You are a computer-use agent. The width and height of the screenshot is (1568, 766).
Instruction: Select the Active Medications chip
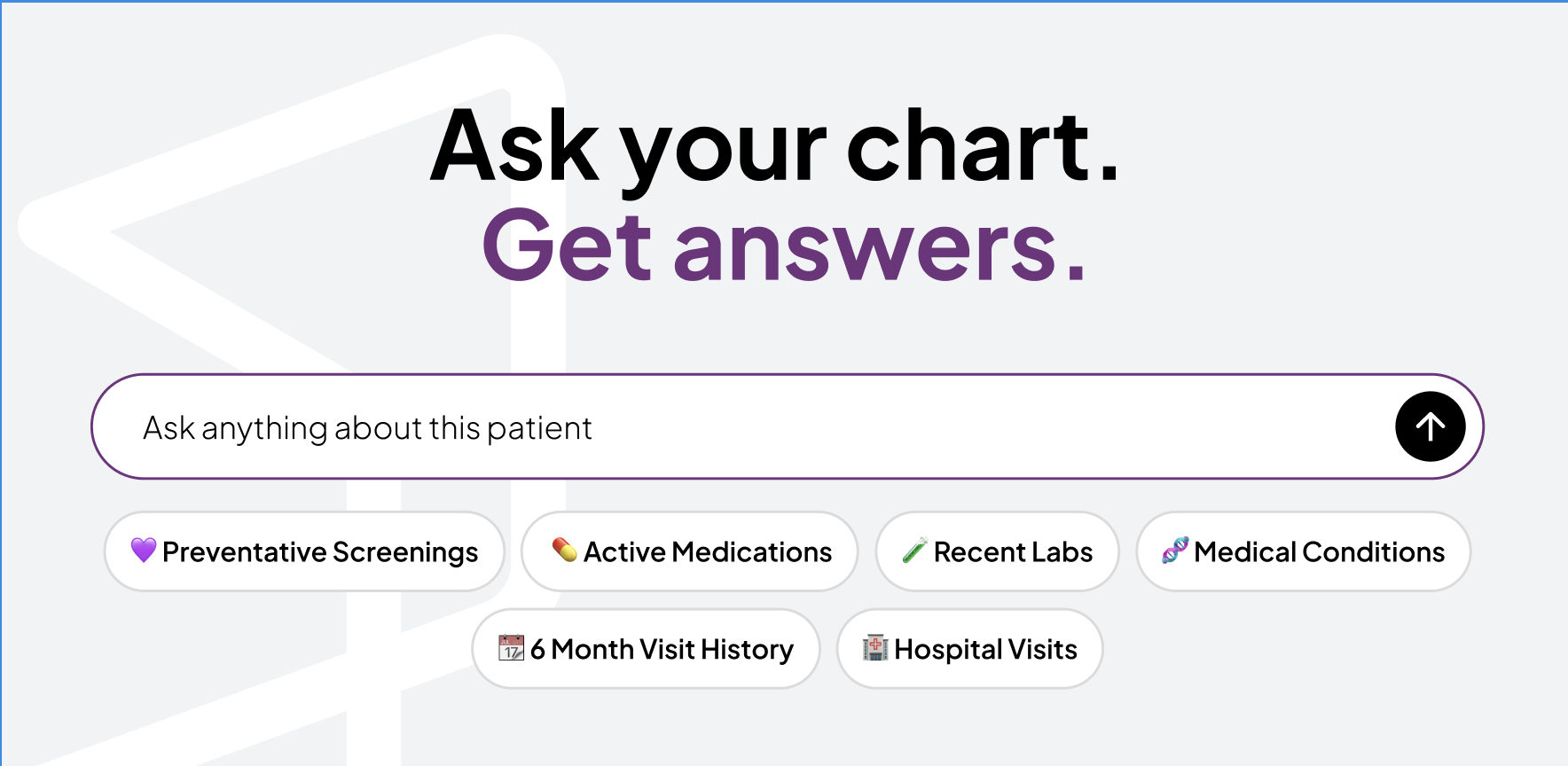690,551
